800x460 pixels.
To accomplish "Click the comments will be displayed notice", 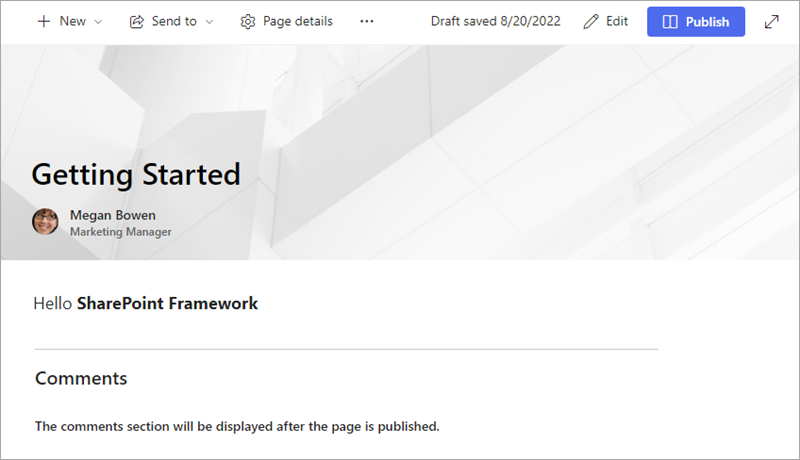I will [x=237, y=426].
